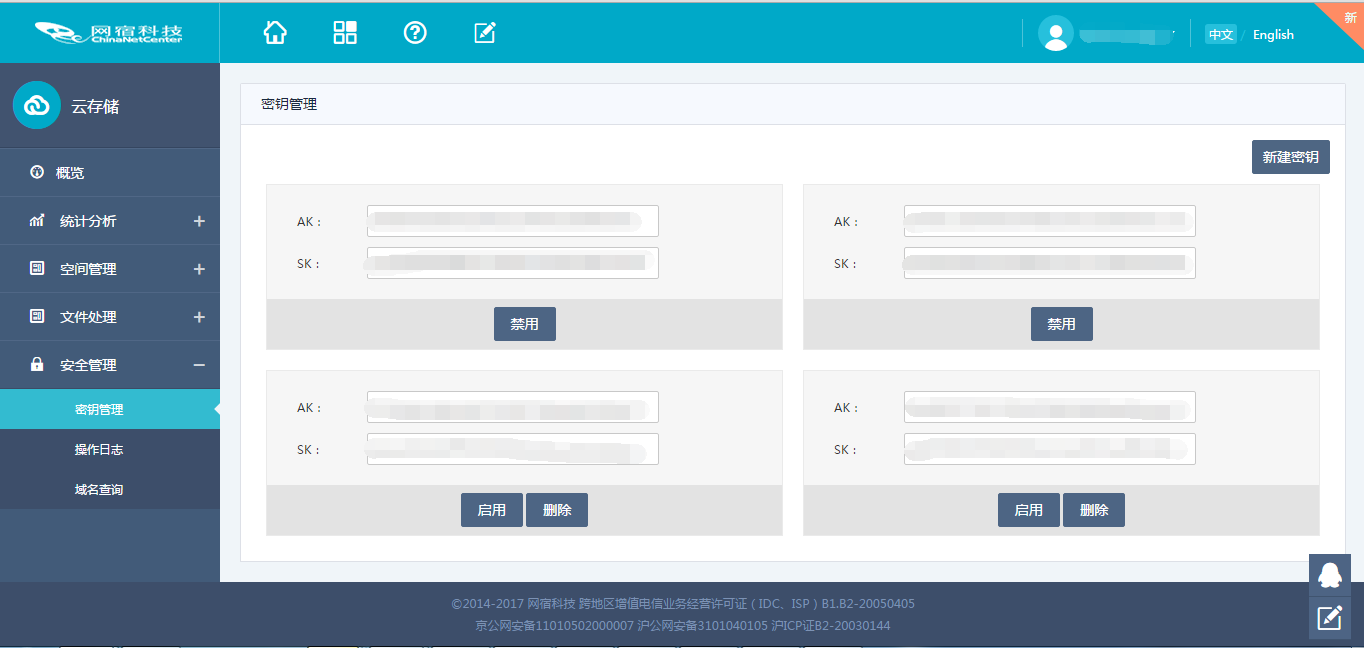This screenshot has height=648, width=1364.
Task: Click 删除 on the bottom-left key card
Action: (x=556, y=510)
